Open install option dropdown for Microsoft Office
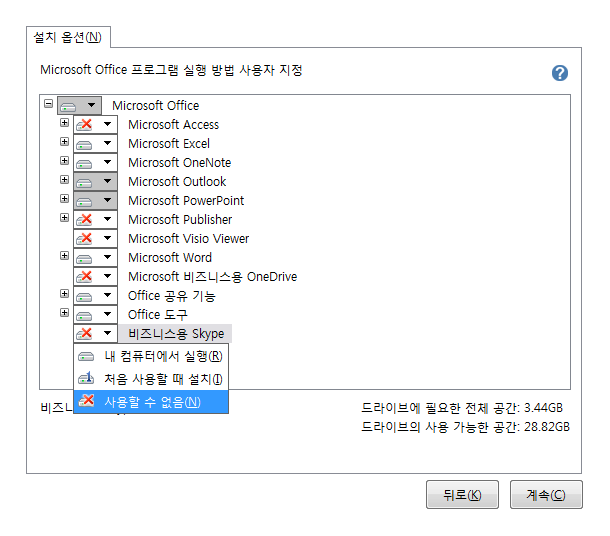 click(80, 105)
